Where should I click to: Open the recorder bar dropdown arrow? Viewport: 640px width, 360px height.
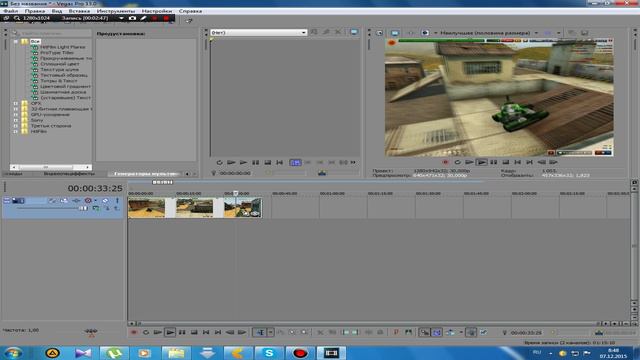[x=121, y=18]
